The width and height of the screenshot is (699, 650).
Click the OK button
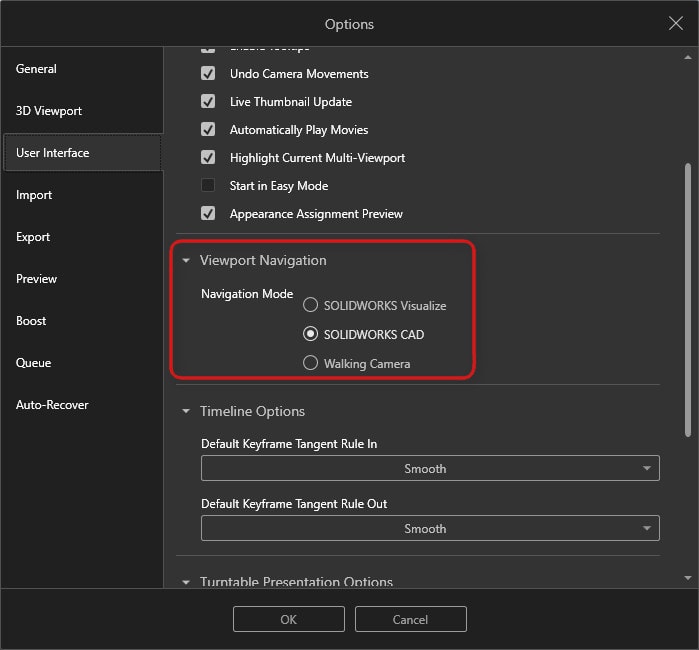click(x=288, y=620)
